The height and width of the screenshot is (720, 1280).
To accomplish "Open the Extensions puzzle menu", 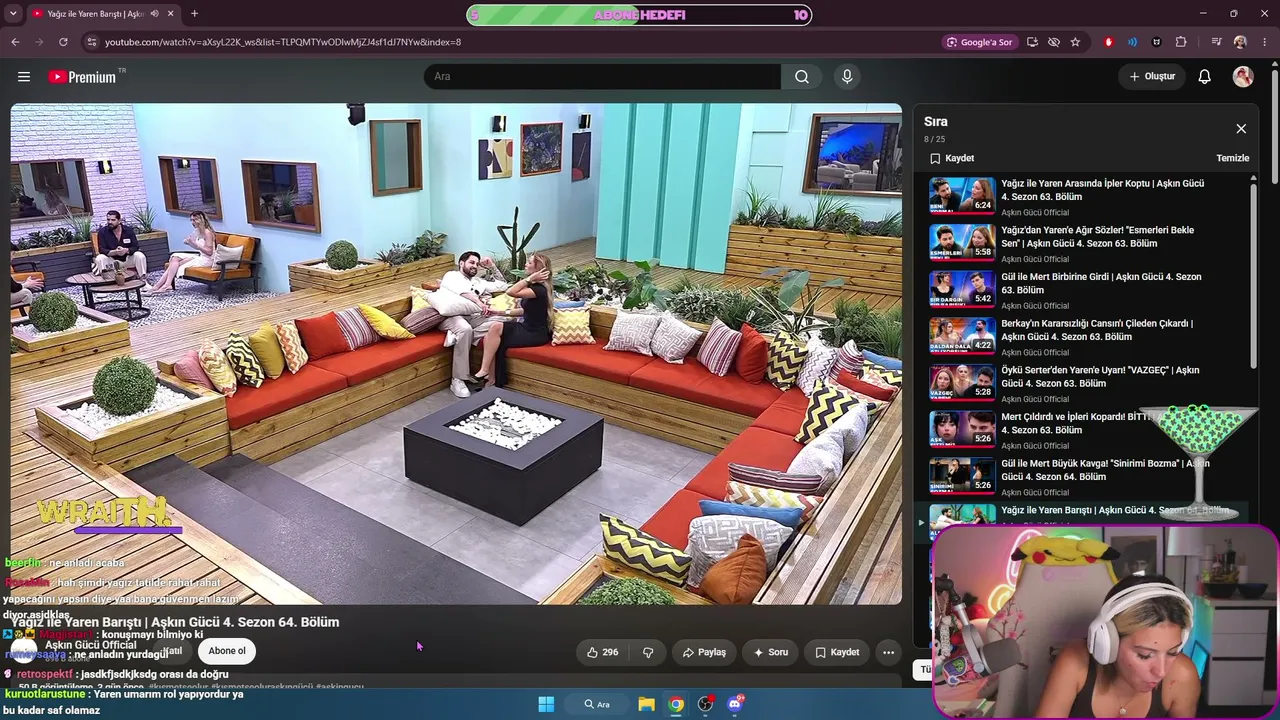I will pyautogui.click(x=1181, y=42).
